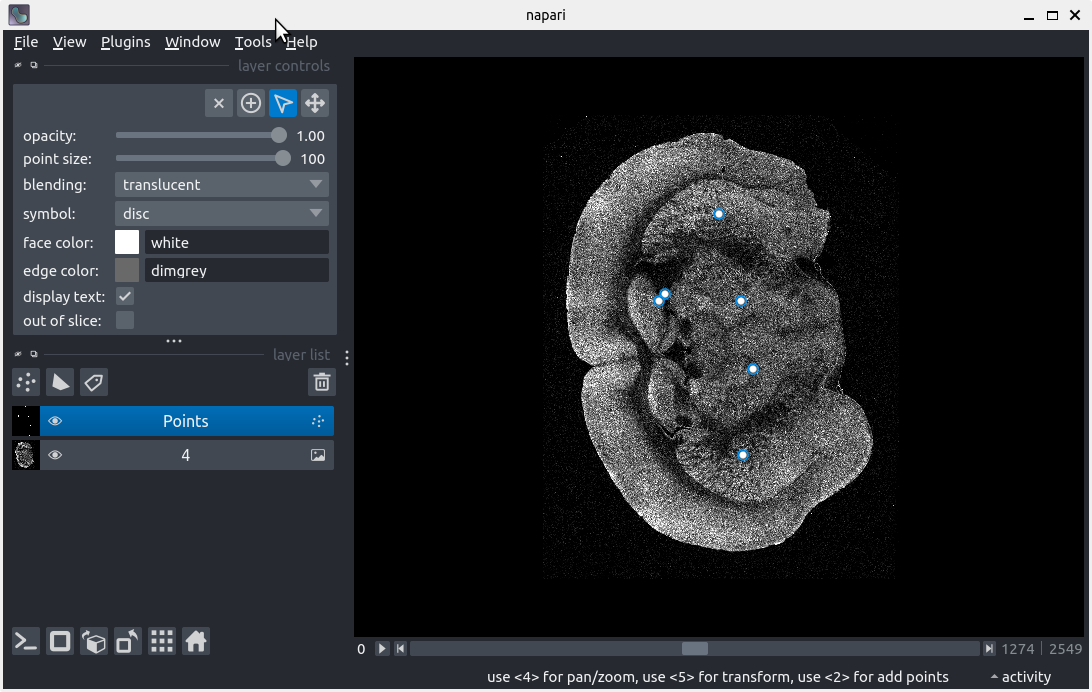The image size is (1092, 692).
Task: Open the File menu
Action: tap(26, 42)
